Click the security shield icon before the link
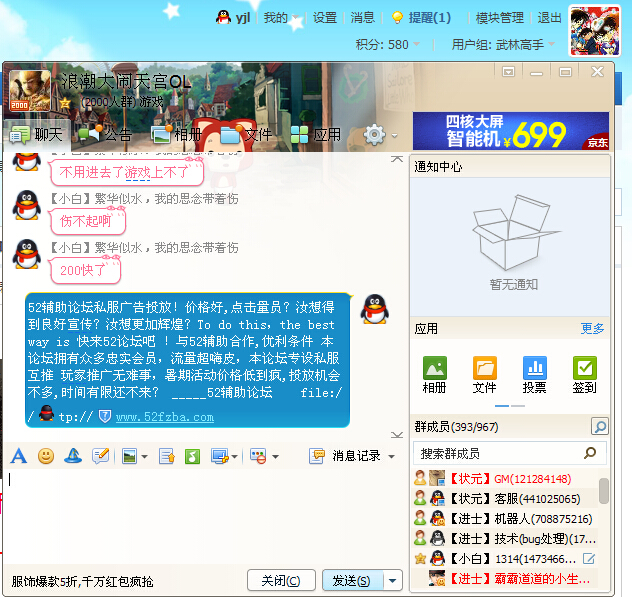Image resolution: width=632 pixels, height=597 pixels. pos(105,416)
